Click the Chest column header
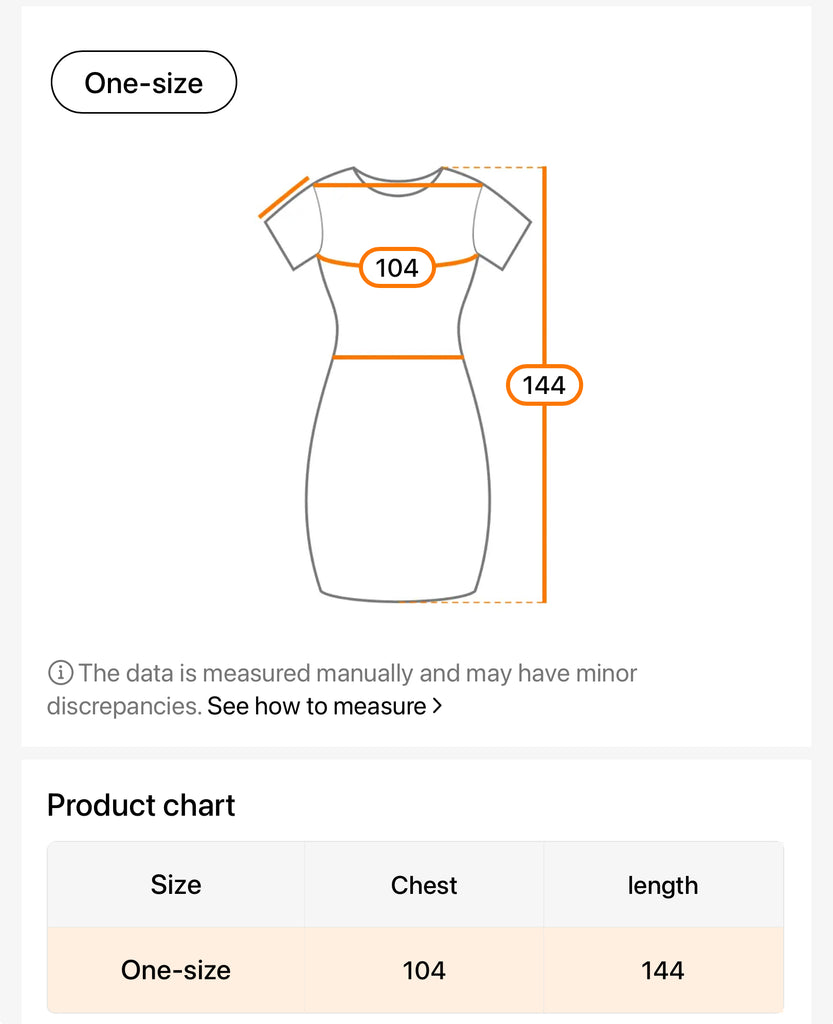Viewport: 833px width, 1024px height. [424, 885]
